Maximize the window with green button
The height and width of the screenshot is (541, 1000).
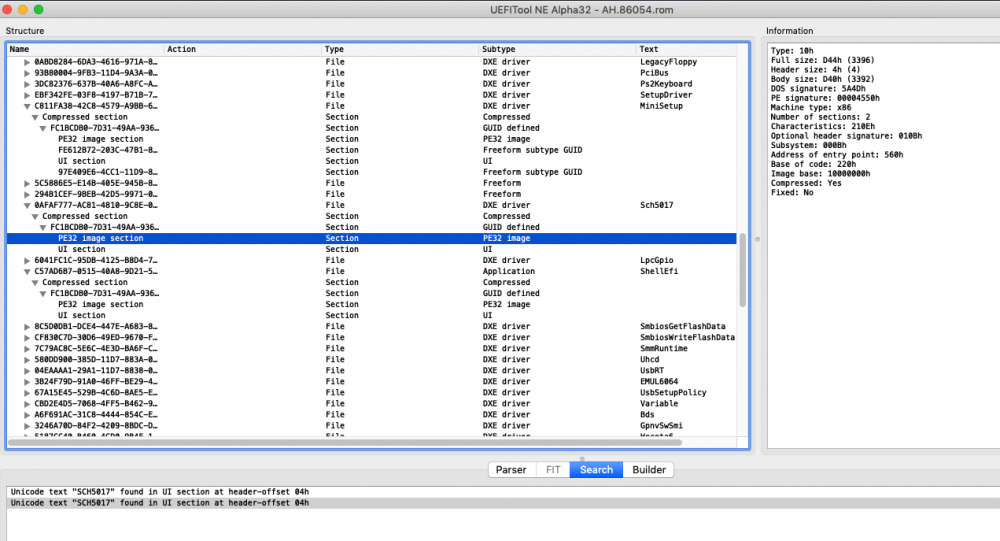[x=38, y=10]
